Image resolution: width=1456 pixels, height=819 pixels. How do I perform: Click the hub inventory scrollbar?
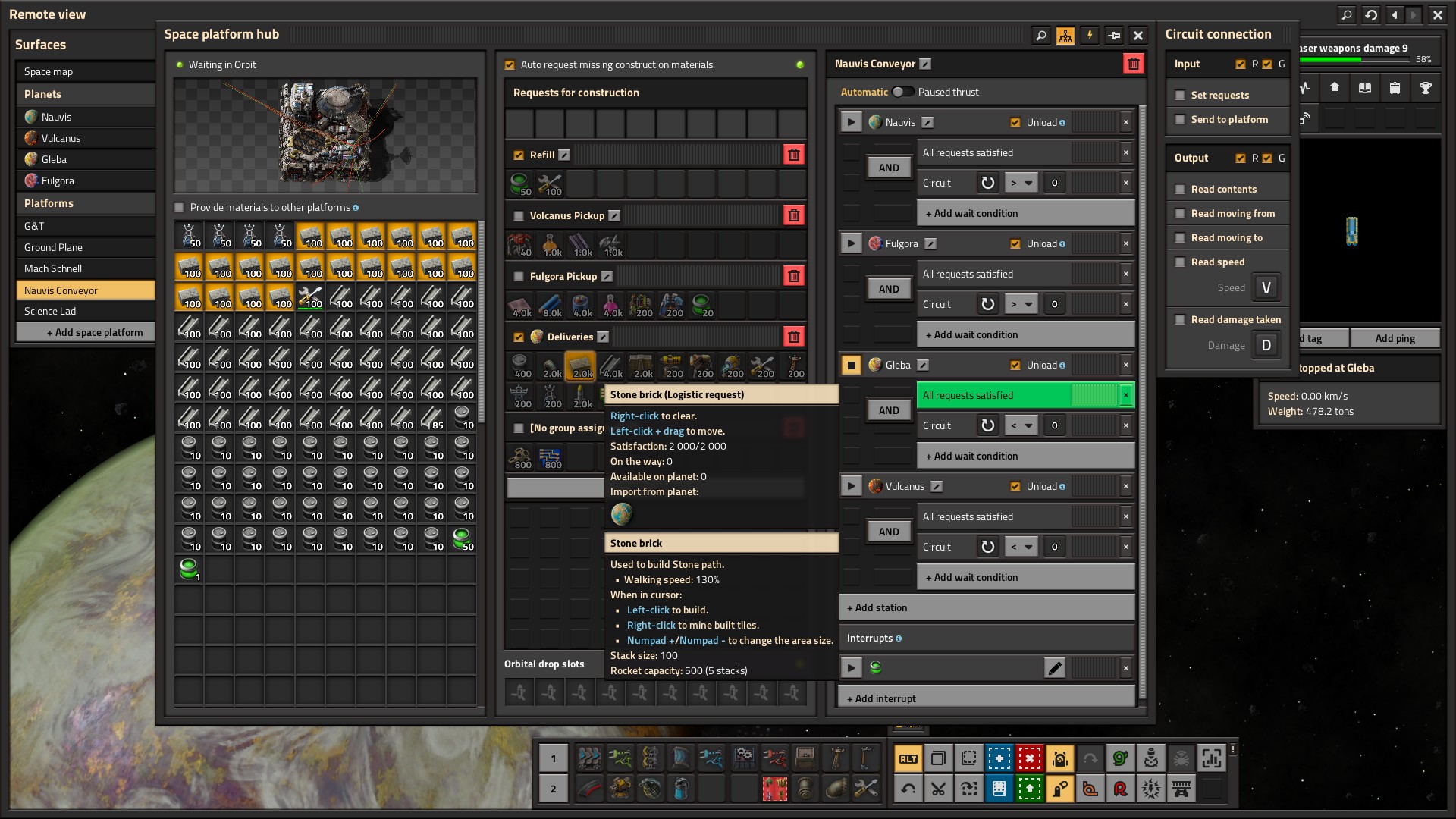point(481,322)
